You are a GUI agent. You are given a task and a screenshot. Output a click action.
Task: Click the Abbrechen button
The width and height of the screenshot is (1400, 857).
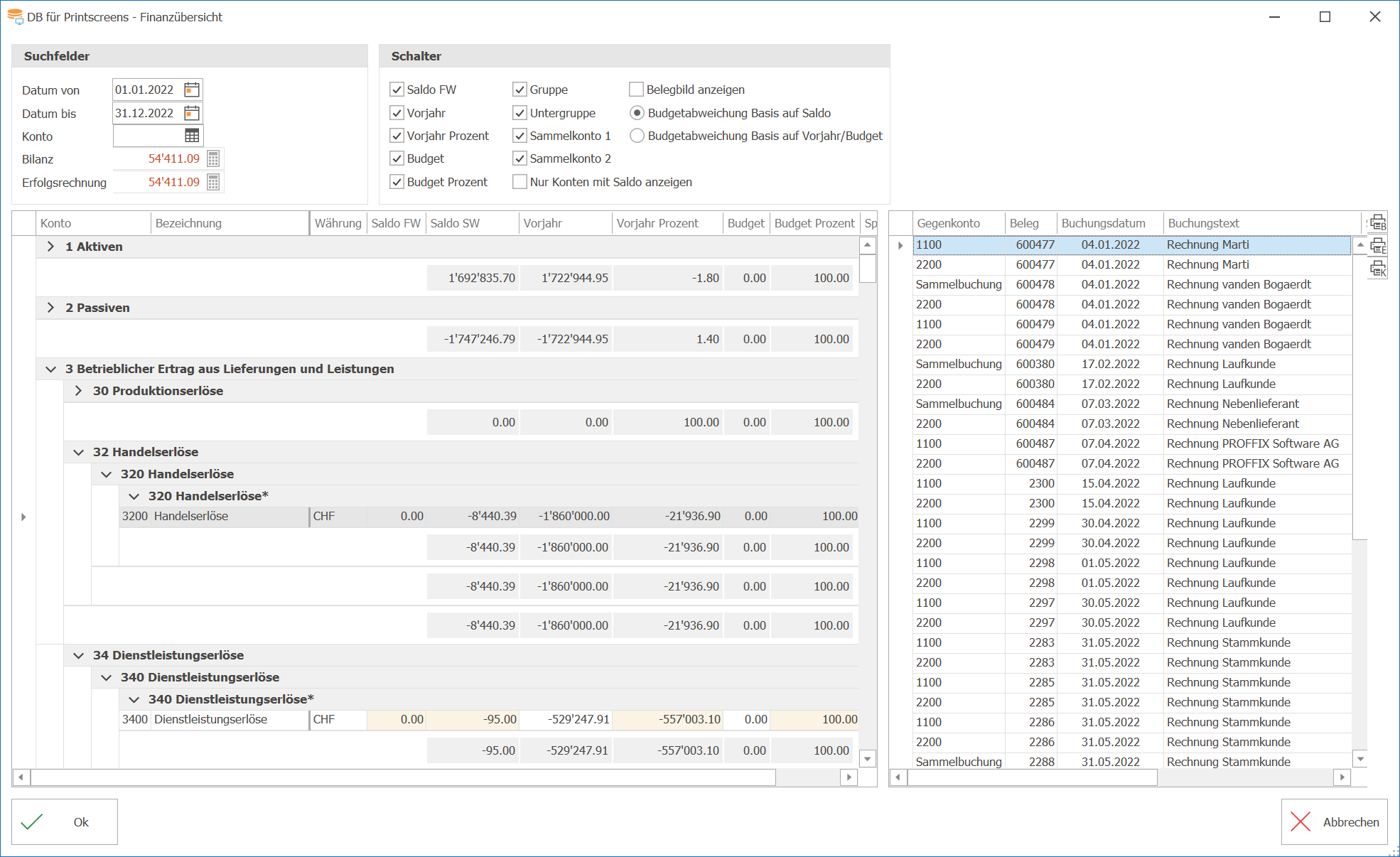click(1335, 822)
